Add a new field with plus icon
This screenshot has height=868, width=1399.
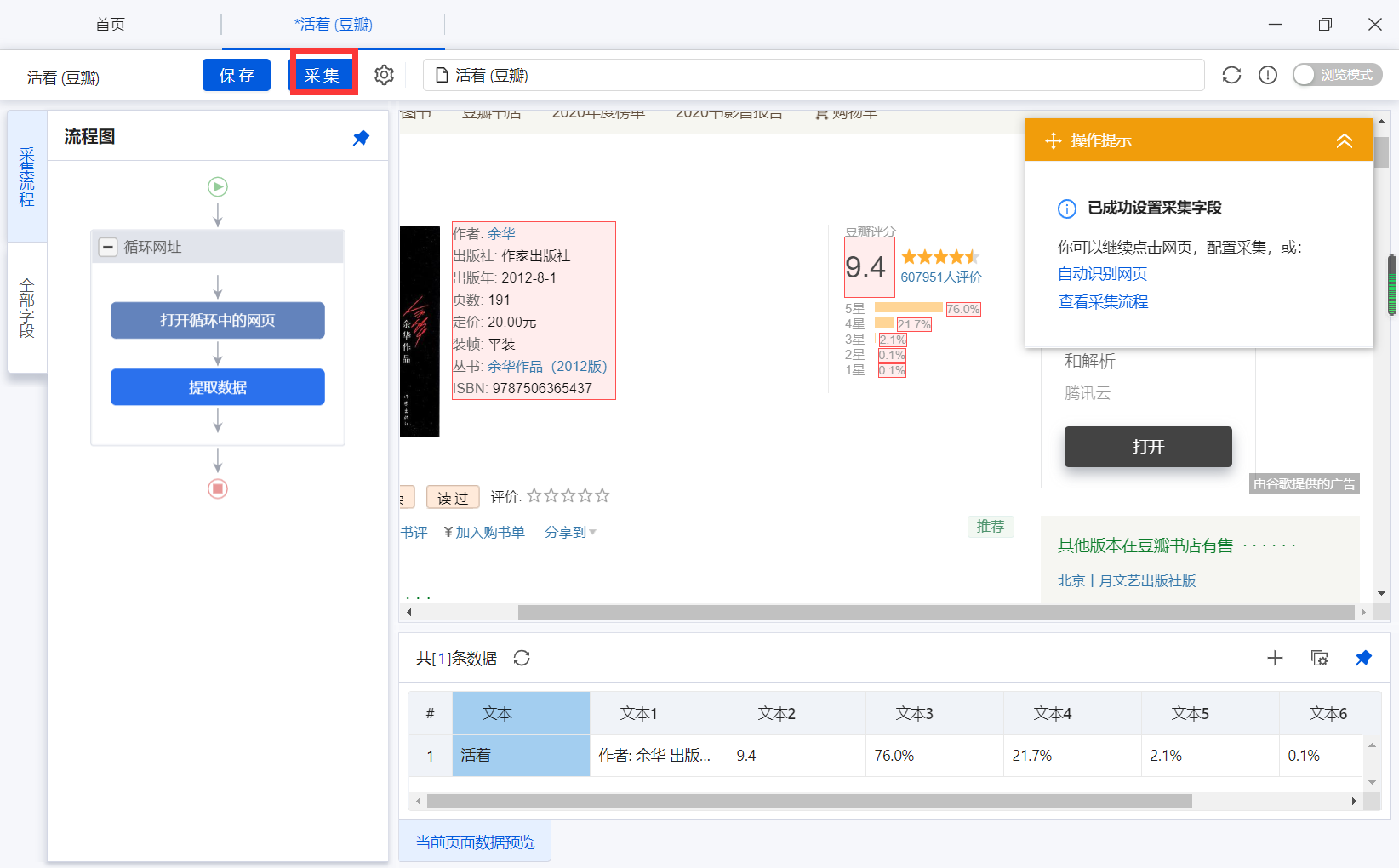[1275, 658]
